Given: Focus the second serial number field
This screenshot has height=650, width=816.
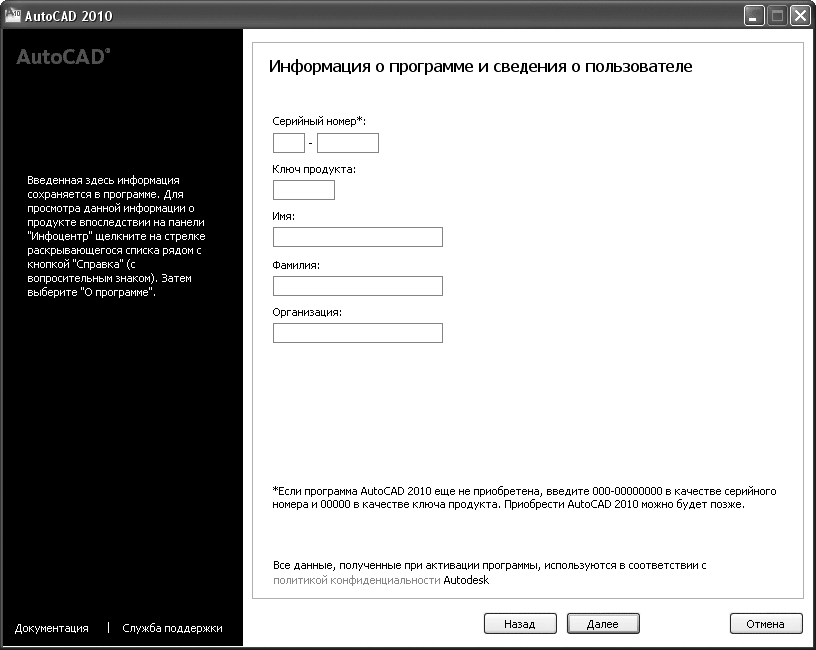Looking at the screenshot, I should click(x=347, y=143).
